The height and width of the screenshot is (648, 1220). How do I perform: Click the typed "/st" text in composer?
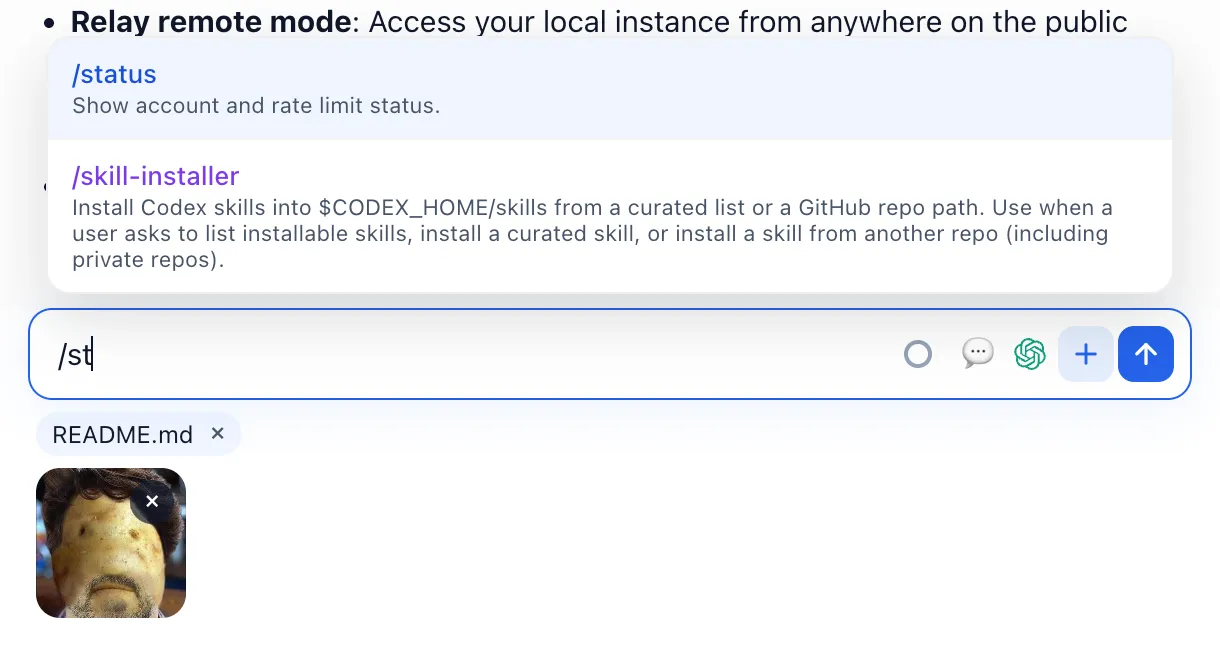(73, 355)
